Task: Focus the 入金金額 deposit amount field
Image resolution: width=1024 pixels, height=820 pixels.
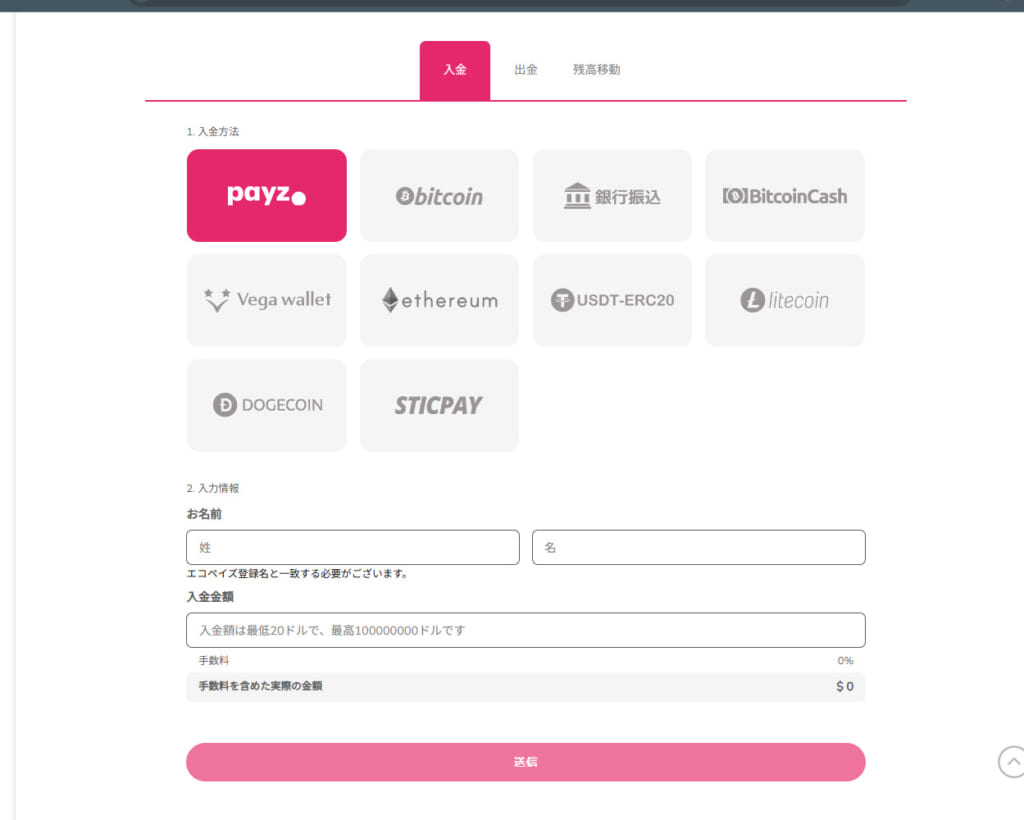Action: 526,630
